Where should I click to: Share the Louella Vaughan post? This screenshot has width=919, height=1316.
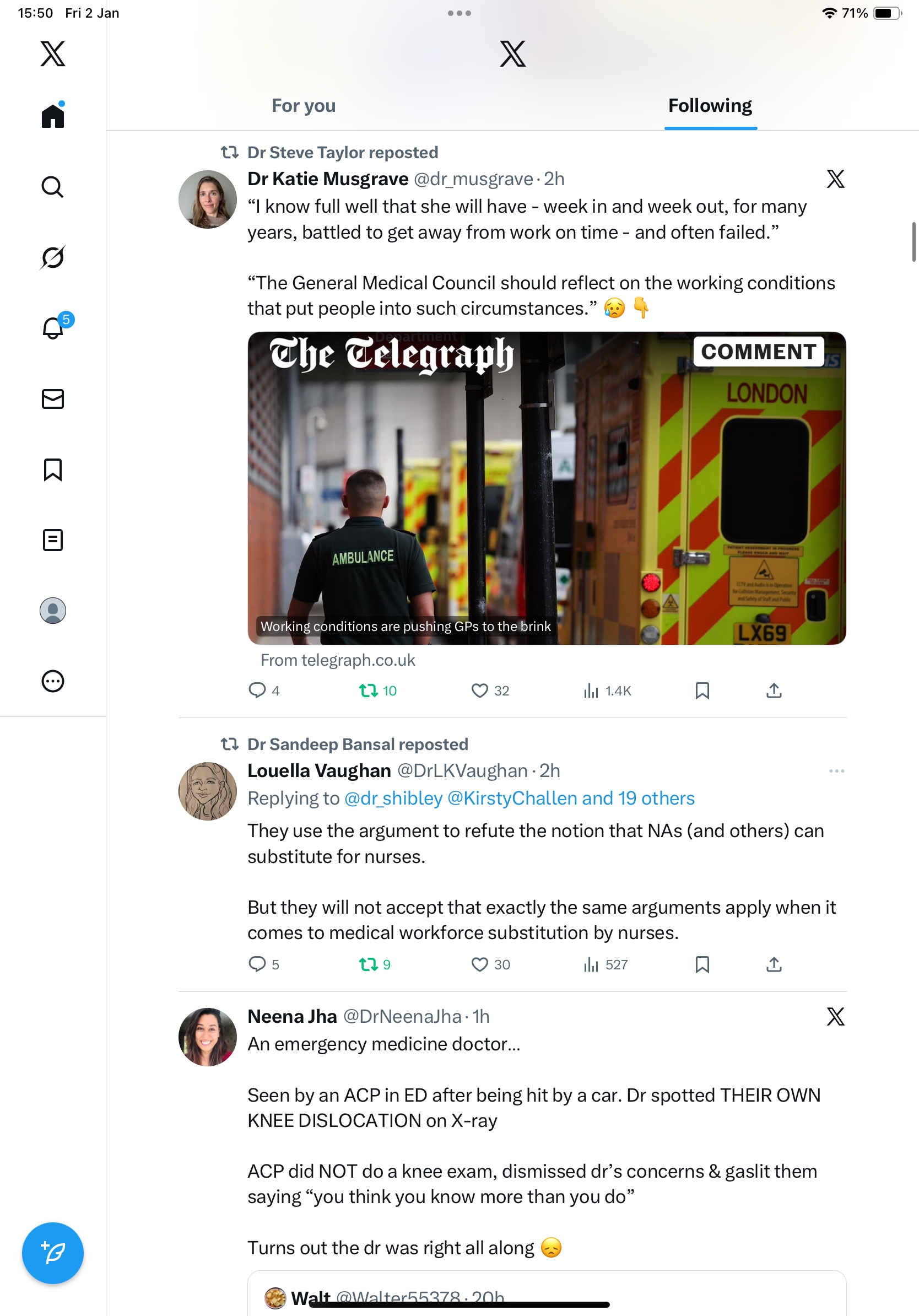(774, 964)
